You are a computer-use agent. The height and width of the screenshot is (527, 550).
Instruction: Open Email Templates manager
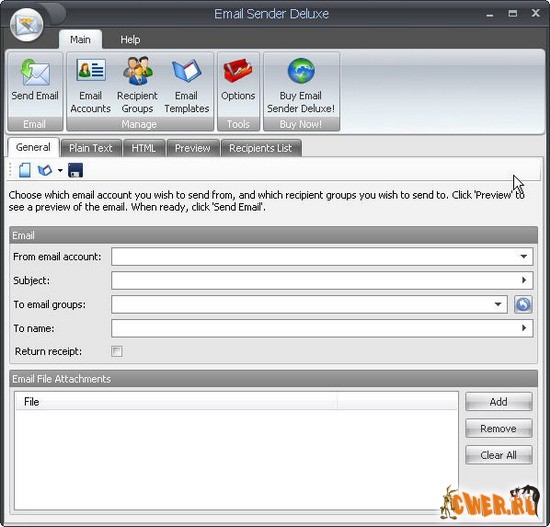click(x=187, y=71)
